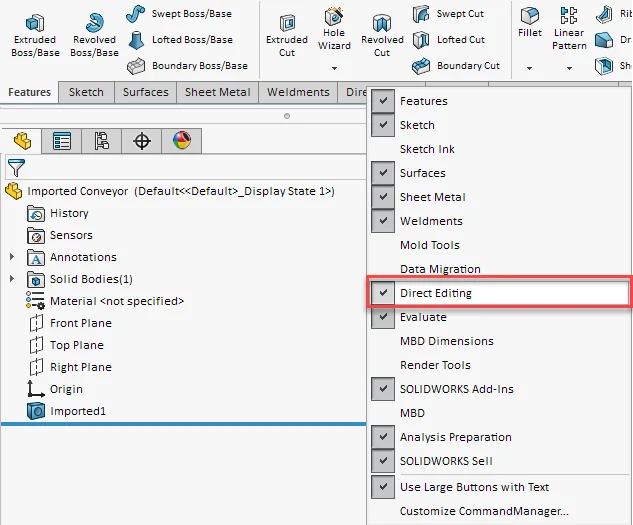The image size is (633, 525).
Task: Open Linear Pattern dropdown arrow
Action: coord(569,68)
